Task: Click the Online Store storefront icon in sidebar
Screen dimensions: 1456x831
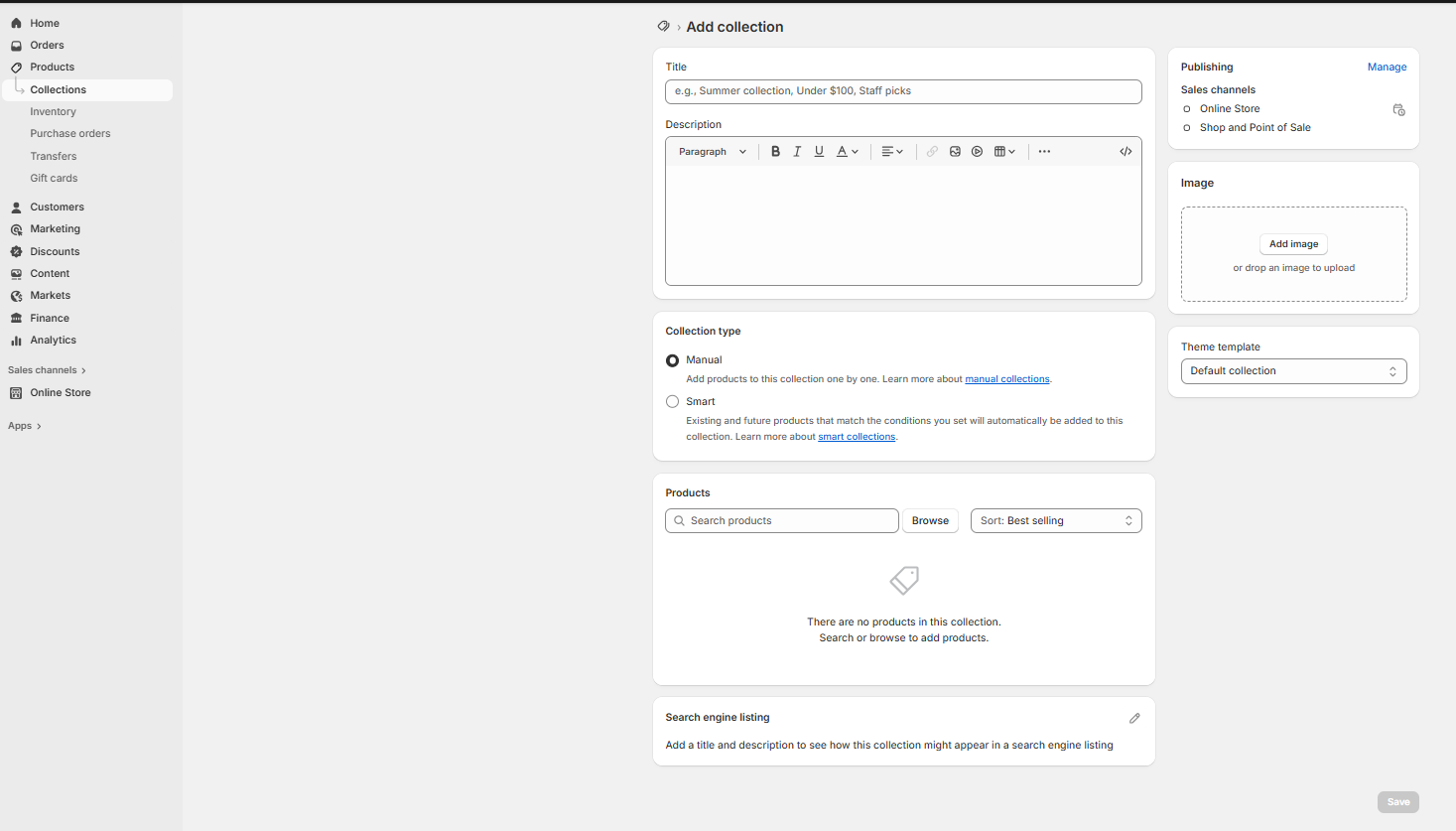Action: click(x=16, y=393)
